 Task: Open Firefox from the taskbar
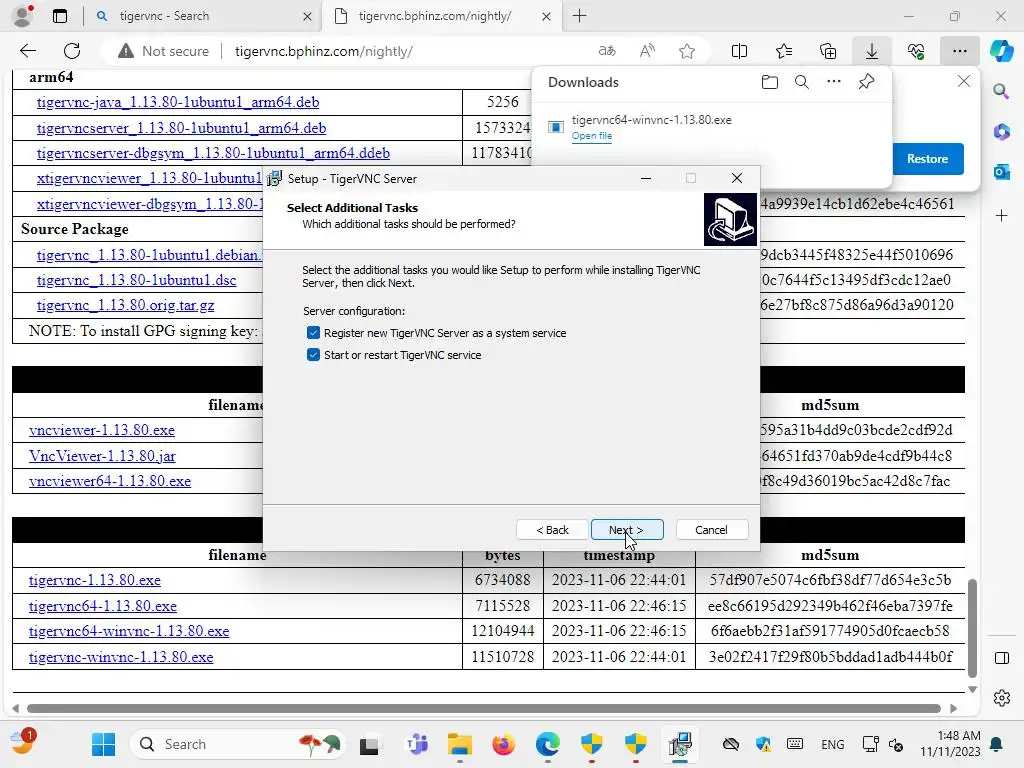[504, 744]
